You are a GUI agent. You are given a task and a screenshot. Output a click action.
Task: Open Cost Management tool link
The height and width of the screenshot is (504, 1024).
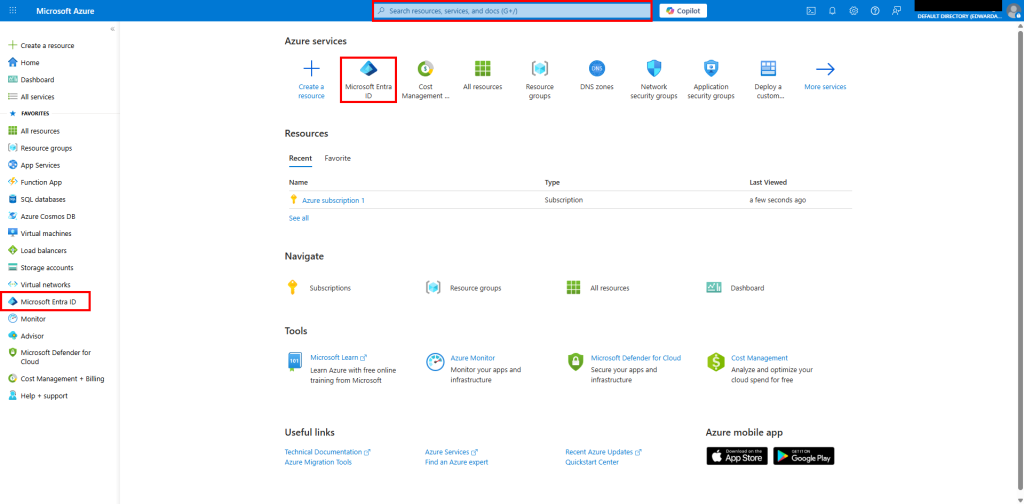[x=760, y=358]
